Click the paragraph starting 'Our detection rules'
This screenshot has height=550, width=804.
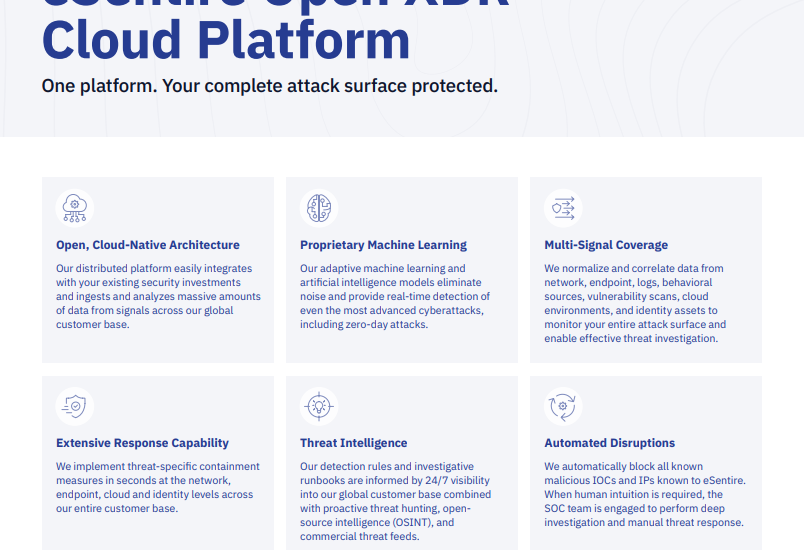click(x=395, y=501)
